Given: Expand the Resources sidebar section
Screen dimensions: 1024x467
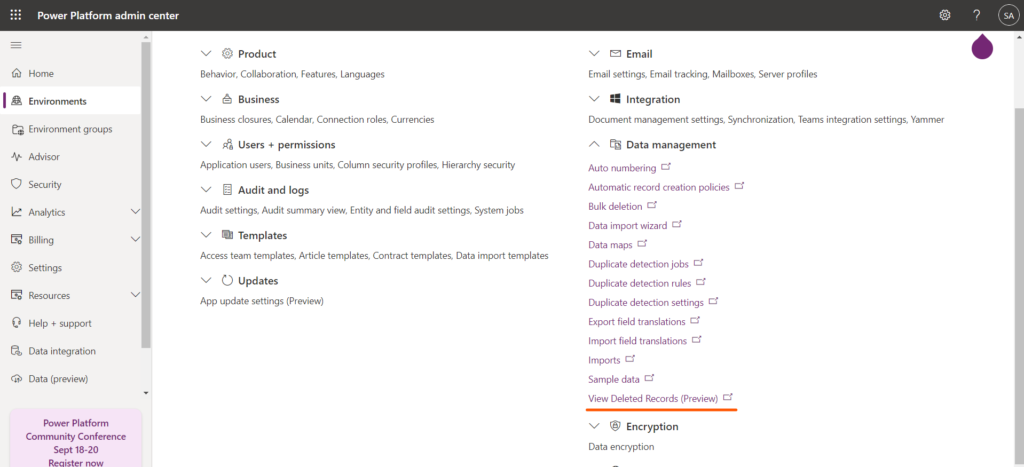Looking at the screenshot, I should (135, 295).
